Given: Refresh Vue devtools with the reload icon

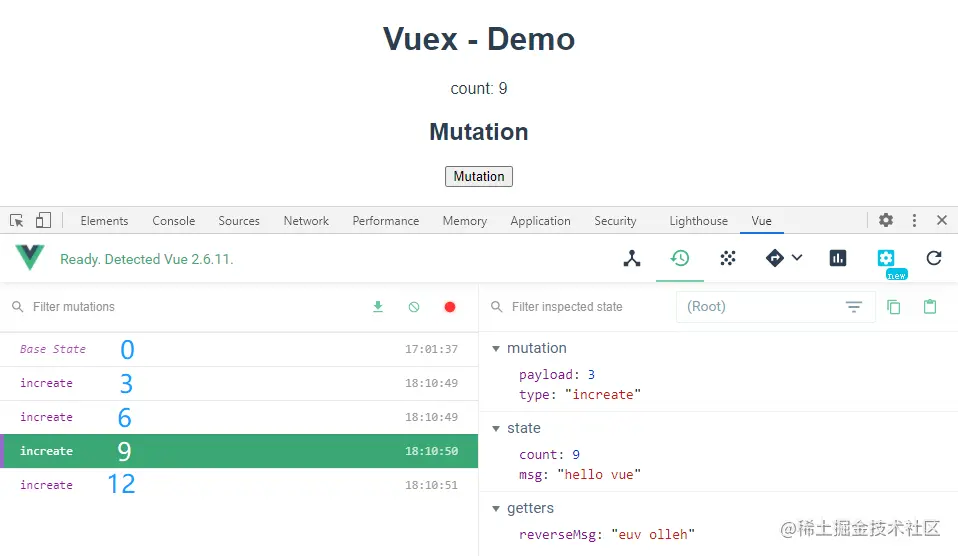Looking at the screenshot, I should pos(934,258).
